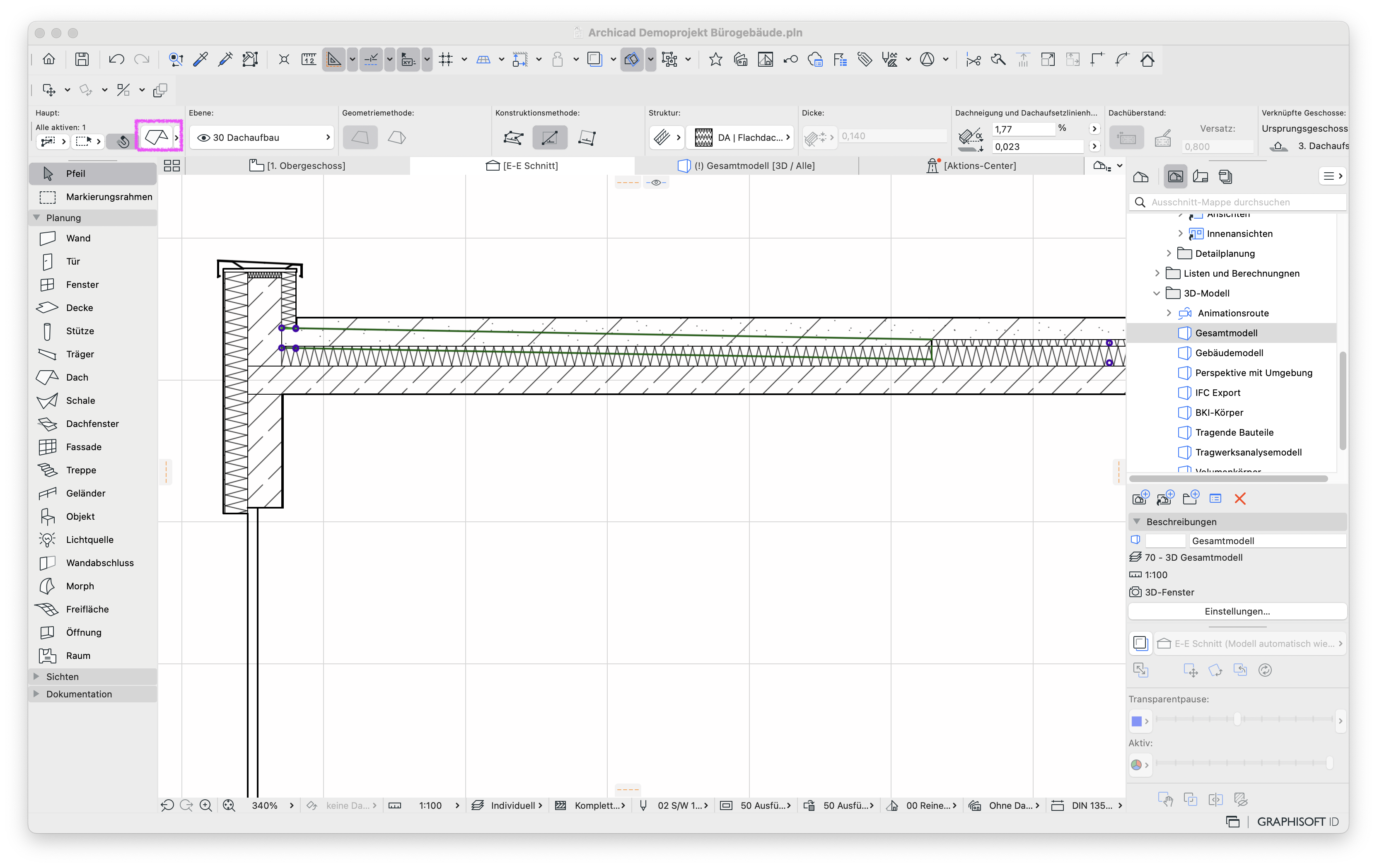The height and width of the screenshot is (868, 1377).
Task: Select the middle construction method icon
Action: pyautogui.click(x=550, y=137)
